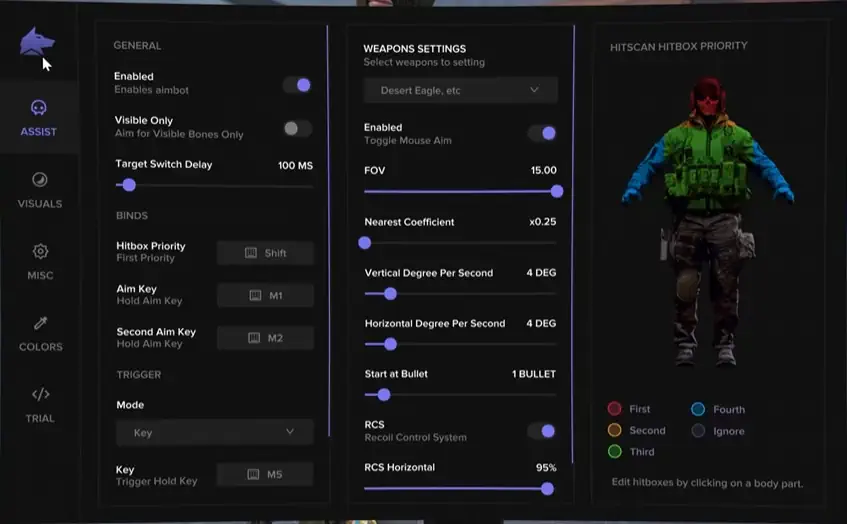The width and height of the screenshot is (847, 524).
Task: Click the wolf logo in the sidebar
Action: [x=38, y=42]
